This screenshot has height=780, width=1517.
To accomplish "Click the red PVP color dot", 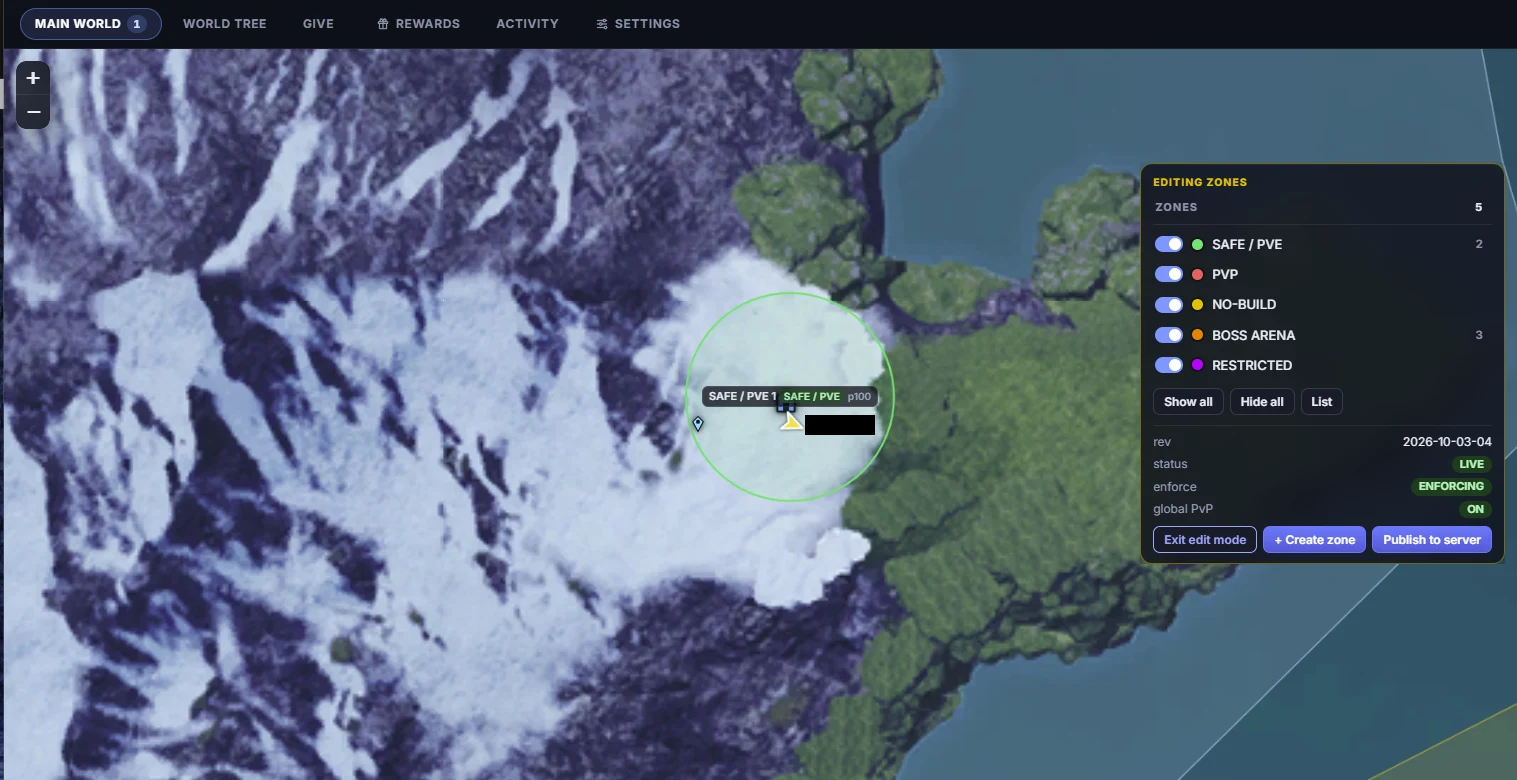I will (1197, 274).
